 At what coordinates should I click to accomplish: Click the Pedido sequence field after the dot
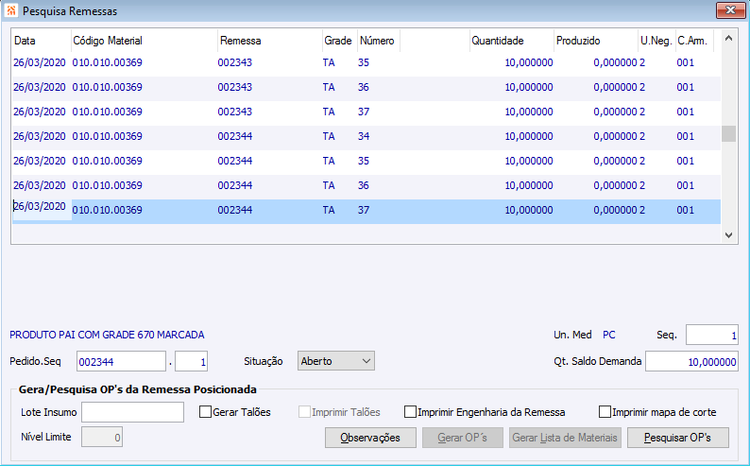(x=191, y=361)
